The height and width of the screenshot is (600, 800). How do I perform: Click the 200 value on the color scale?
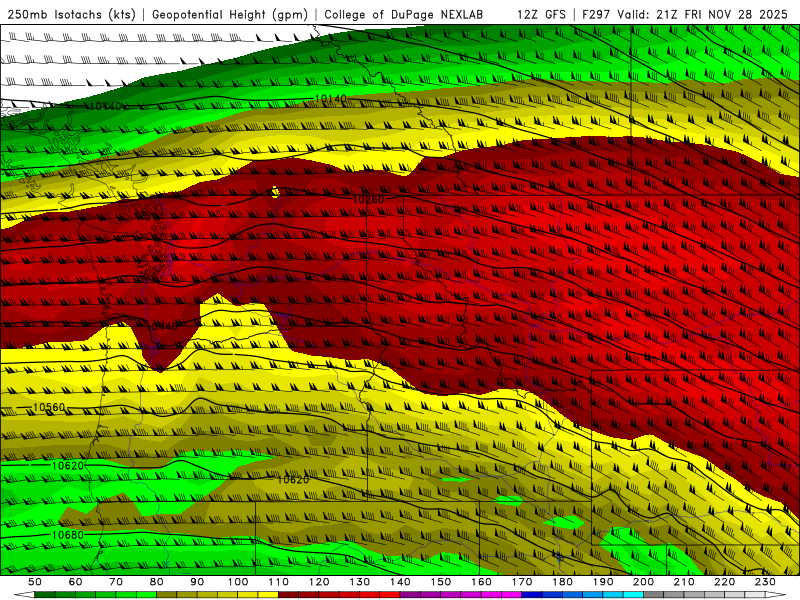click(x=644, y=582)
